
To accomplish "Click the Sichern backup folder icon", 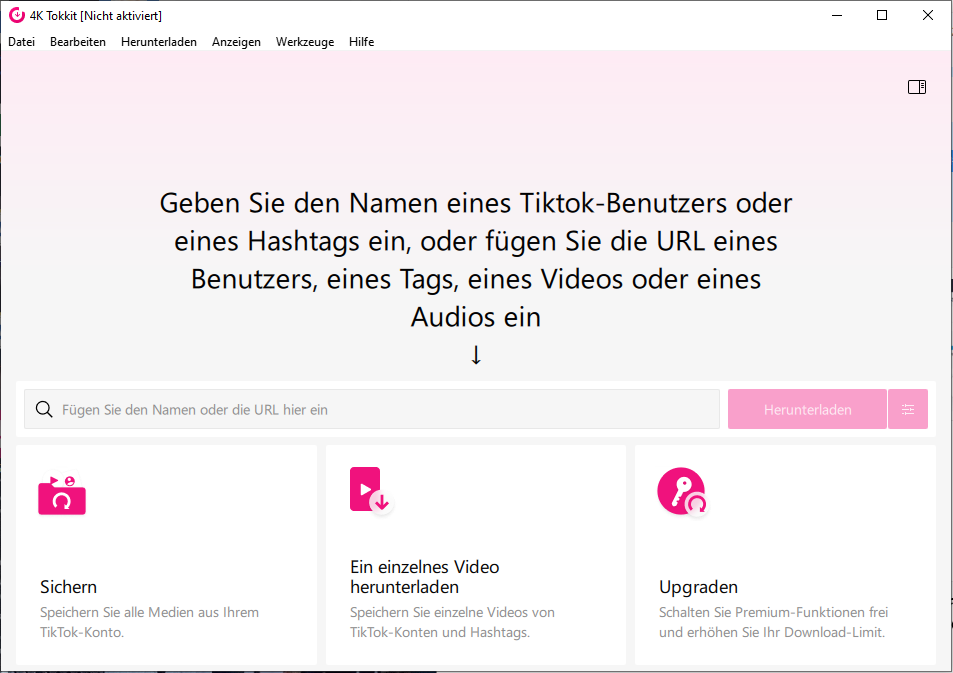I will click(62, 495).
